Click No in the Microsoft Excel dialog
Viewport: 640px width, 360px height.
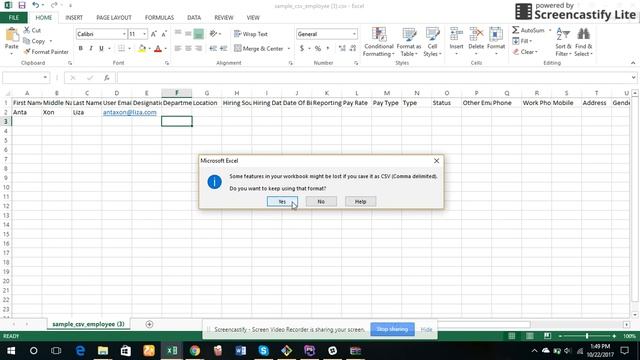click(x=321, y=202)
